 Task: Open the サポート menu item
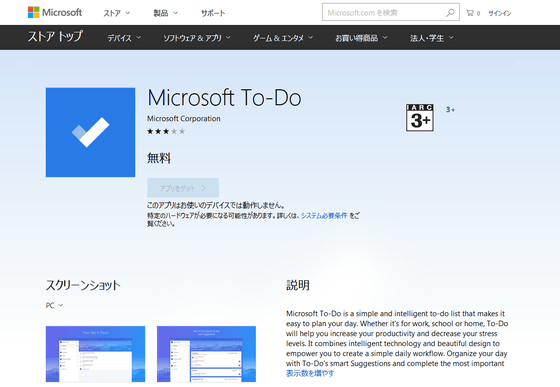point(213,13)
